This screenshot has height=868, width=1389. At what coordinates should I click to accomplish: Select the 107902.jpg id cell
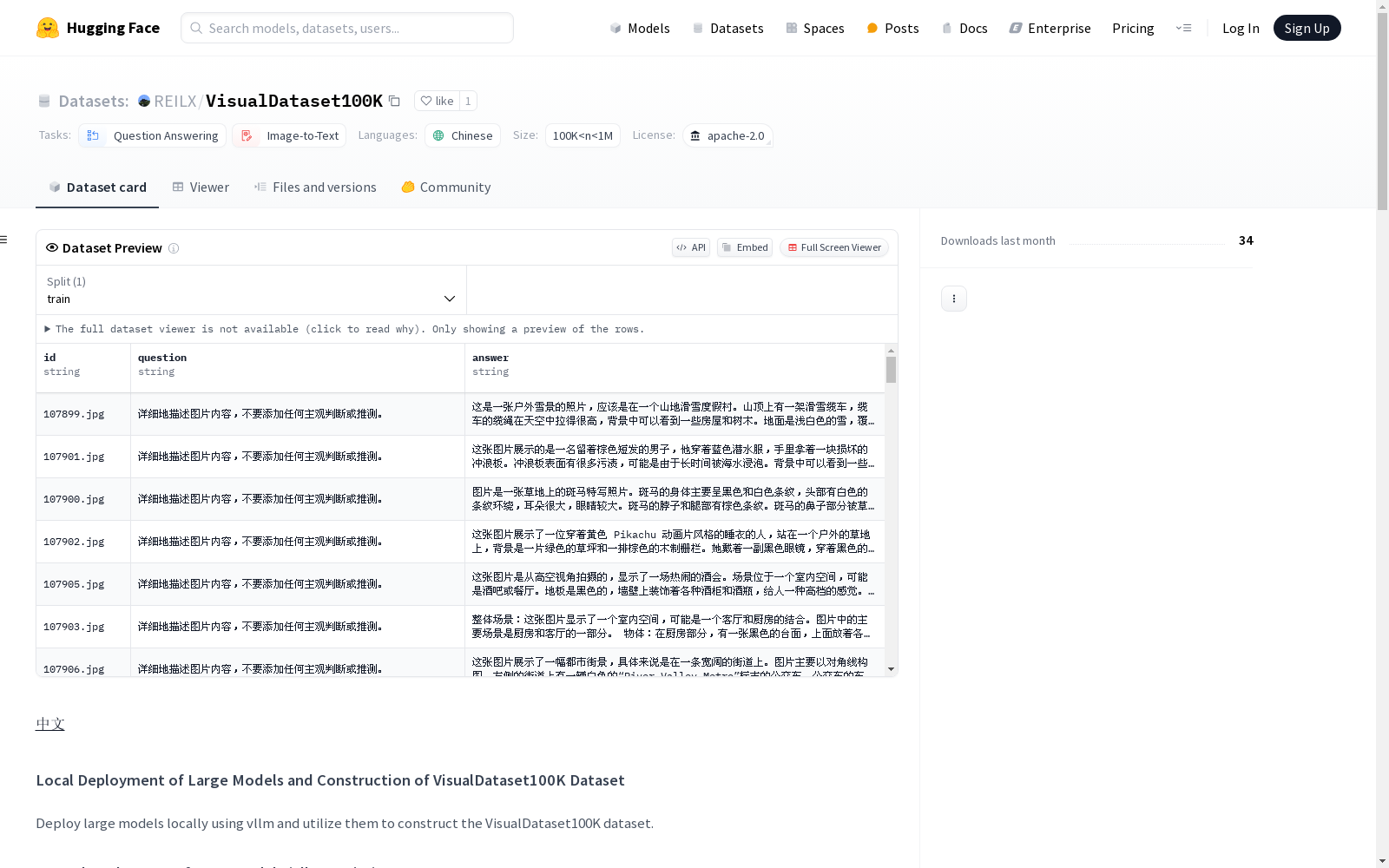(x=83, y=542)
